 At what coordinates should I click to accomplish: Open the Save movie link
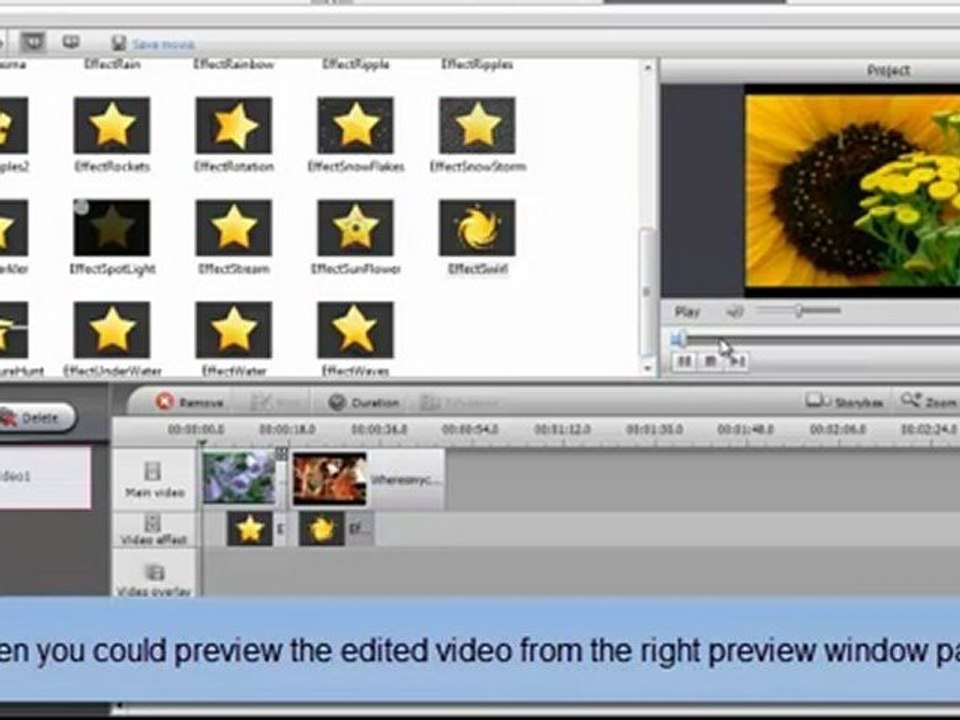(x=163, y=44)
